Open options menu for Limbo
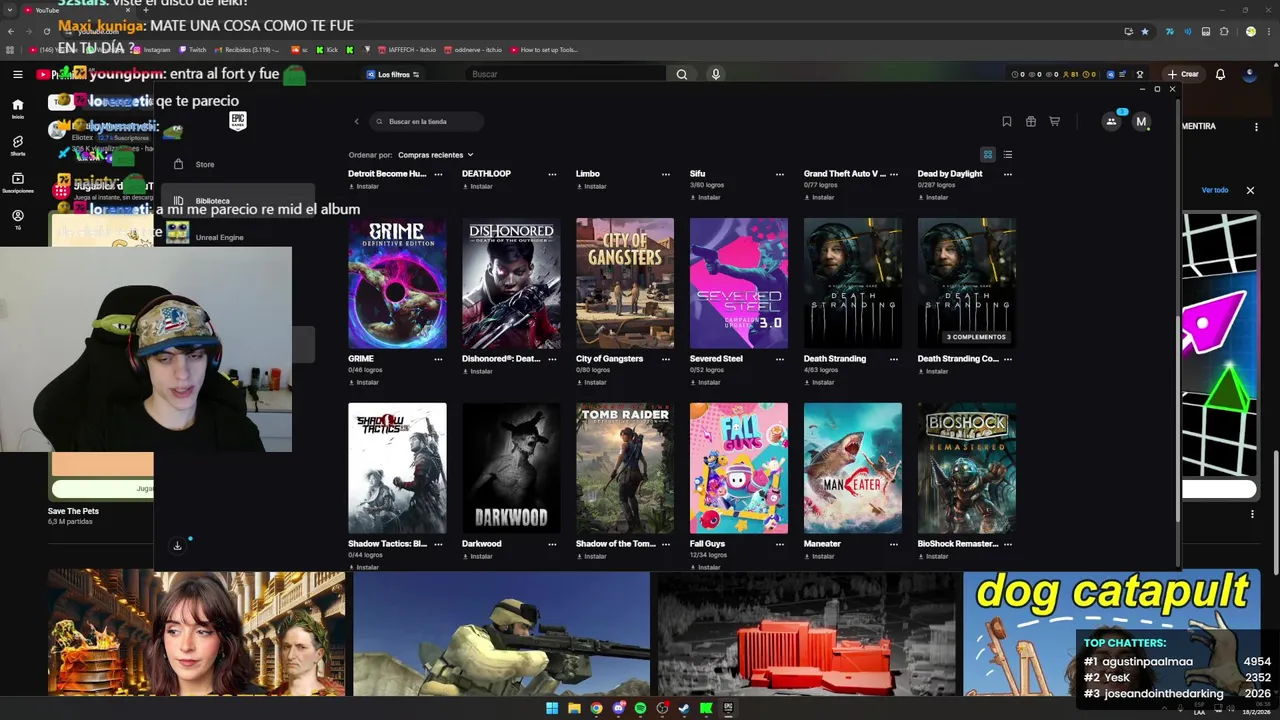This screenshot has width=1280, height=720. [666, 174]
